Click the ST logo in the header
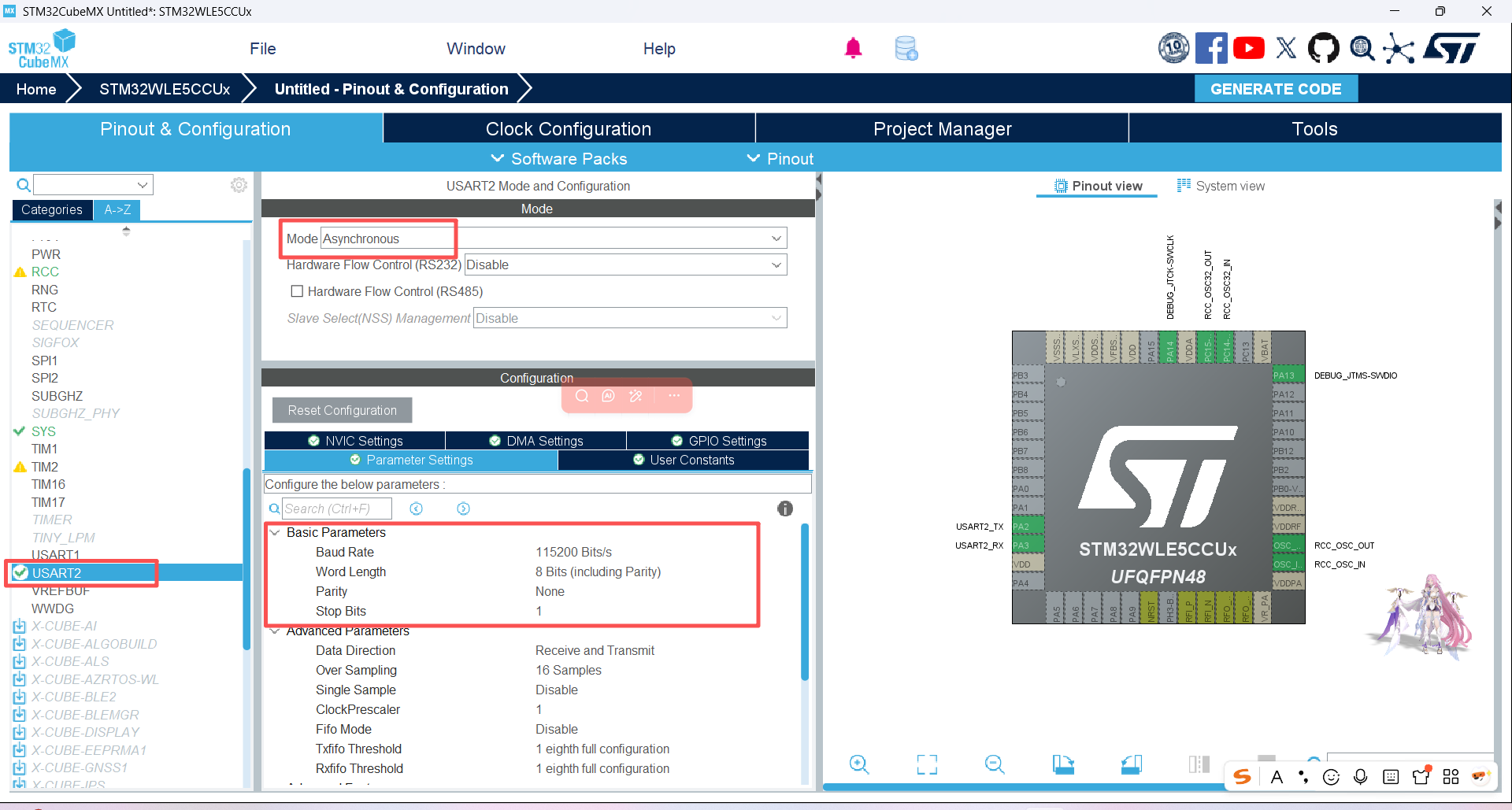This screenshot has height=810, width=1512. (x=1451, y=49)
